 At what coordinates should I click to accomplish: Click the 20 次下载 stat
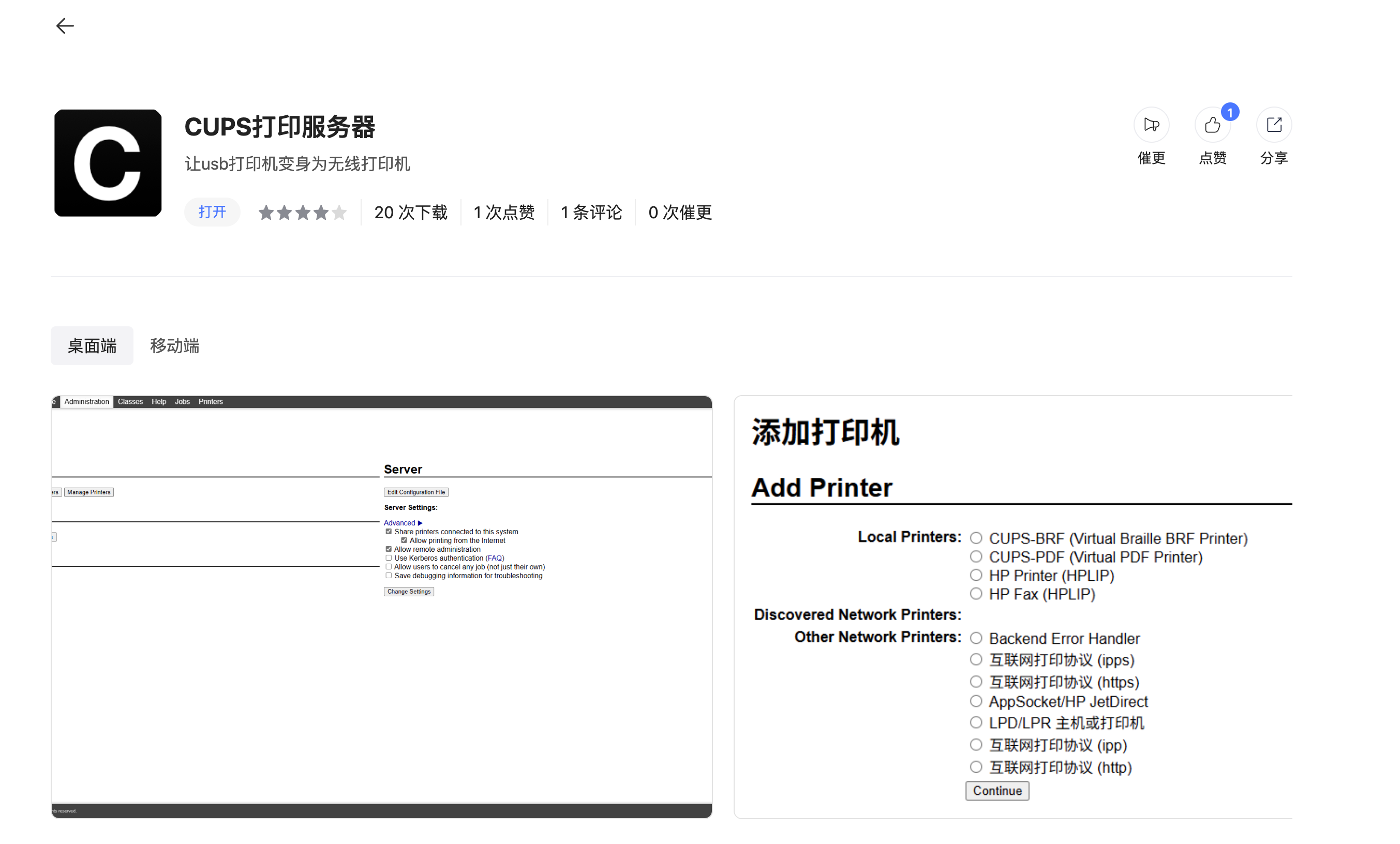tap(410, 213)
